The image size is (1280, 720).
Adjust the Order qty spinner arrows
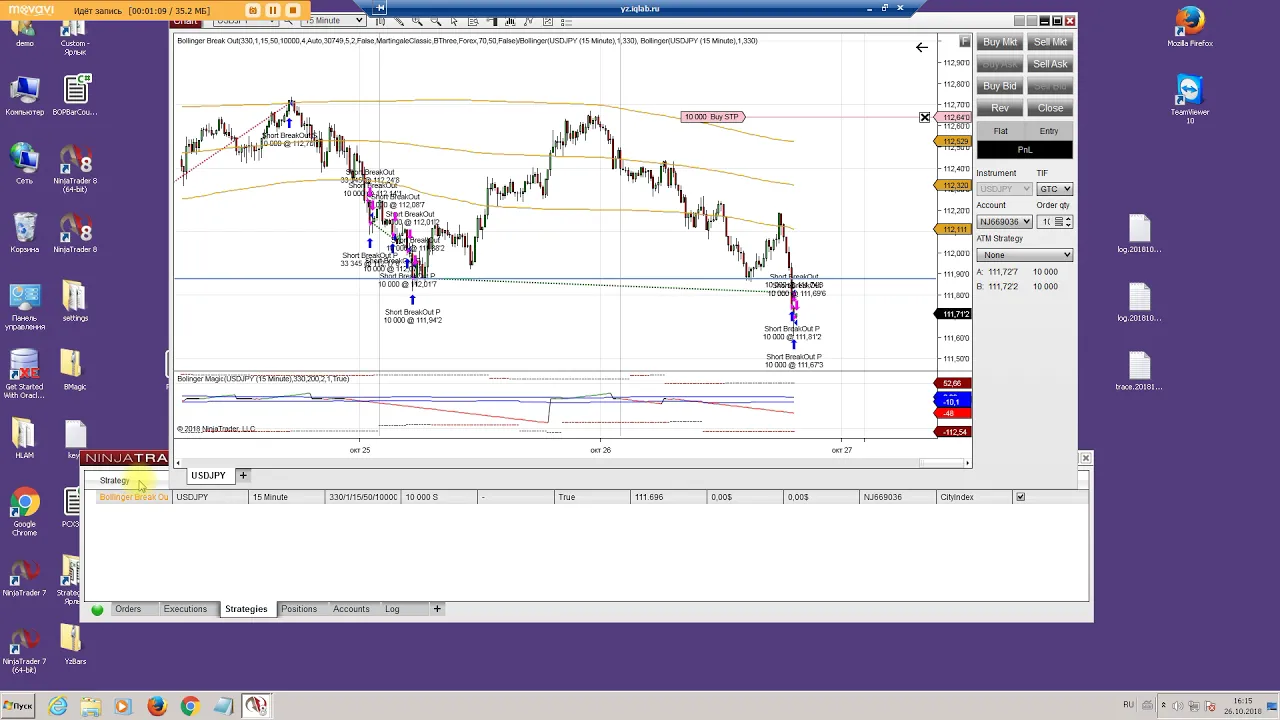[1068, 222]
